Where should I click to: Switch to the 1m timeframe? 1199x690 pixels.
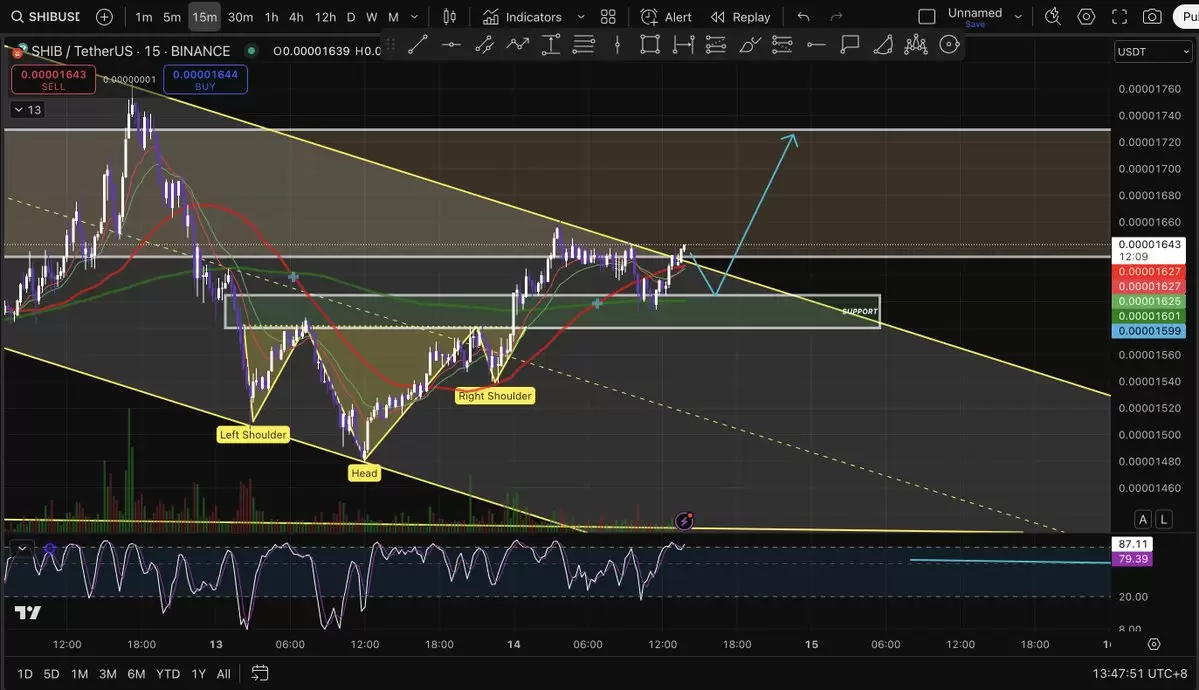click(x=144, y=17)
